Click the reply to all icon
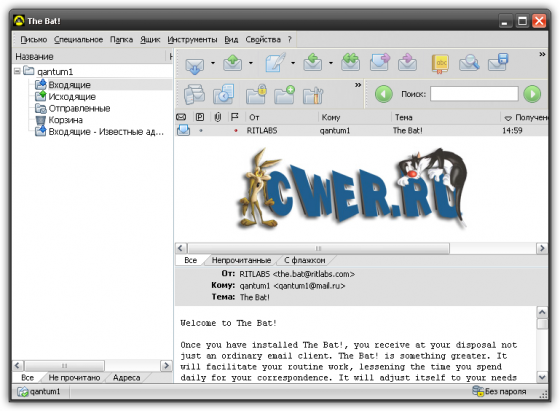Viewport: 560px width, 411px height. click(x=350, y=62)
